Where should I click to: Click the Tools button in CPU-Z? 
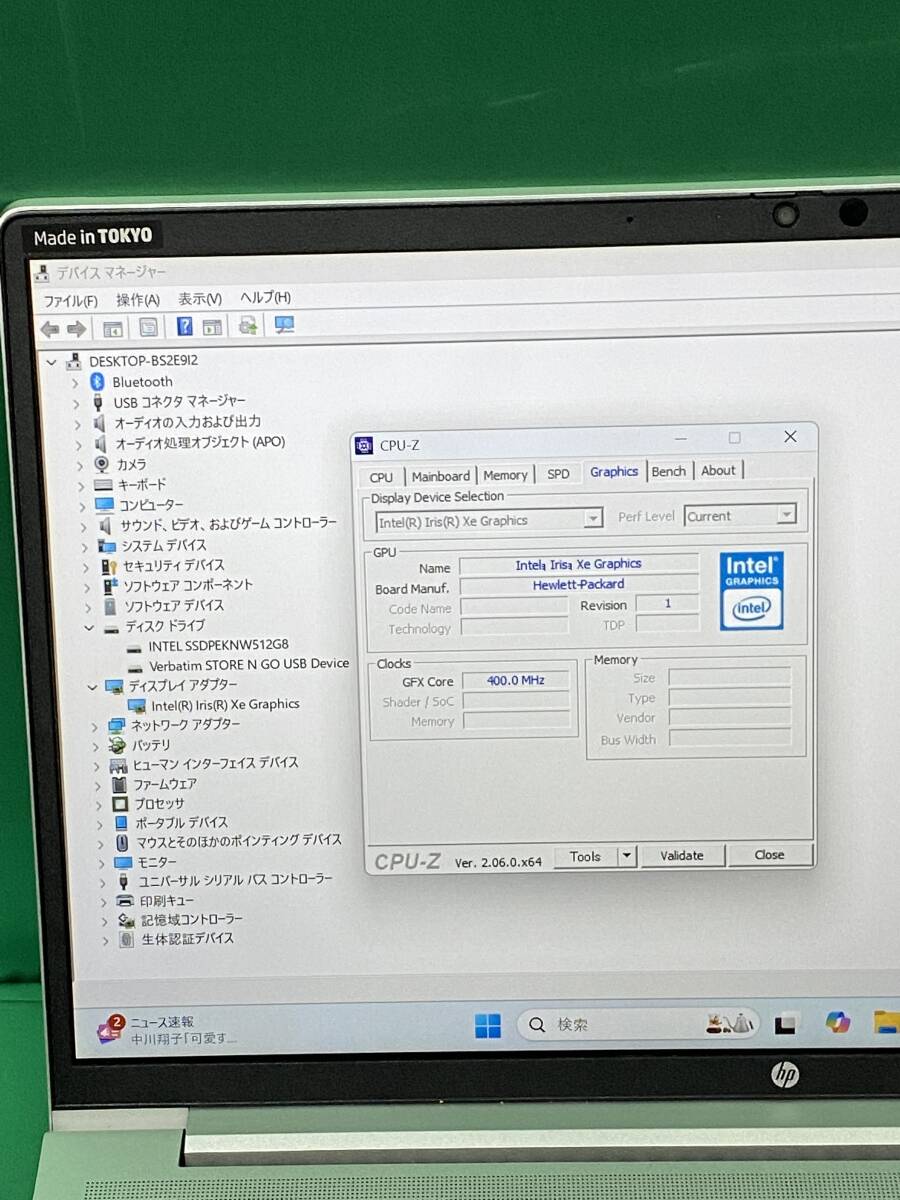coord(585,857)
